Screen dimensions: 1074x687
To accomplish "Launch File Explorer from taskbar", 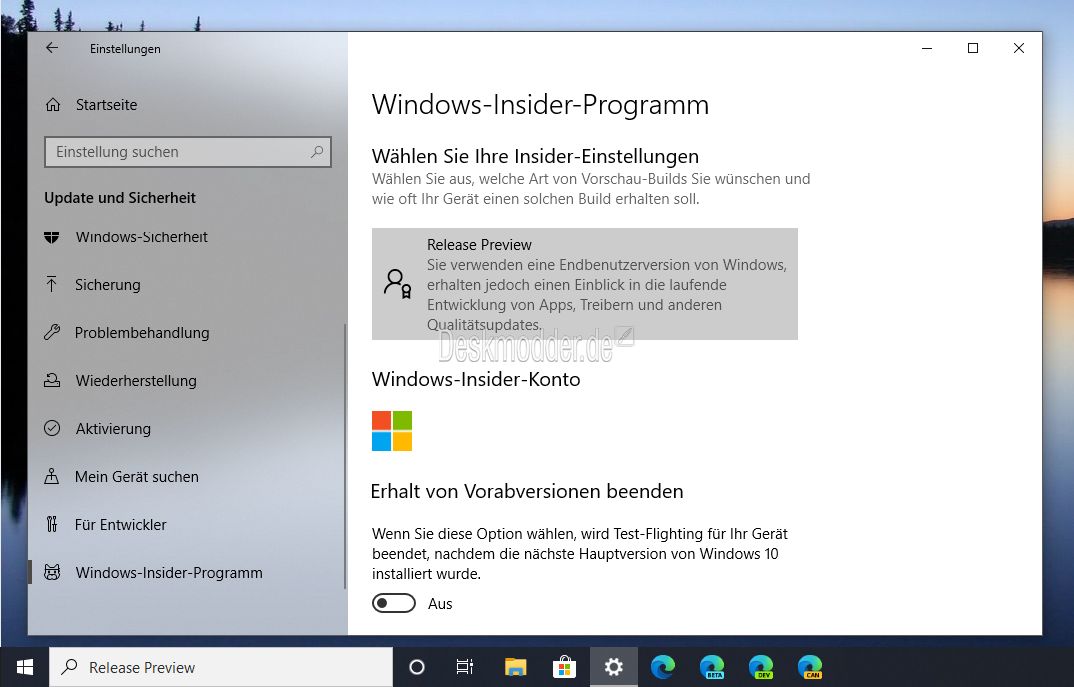I will click(515, 667).
